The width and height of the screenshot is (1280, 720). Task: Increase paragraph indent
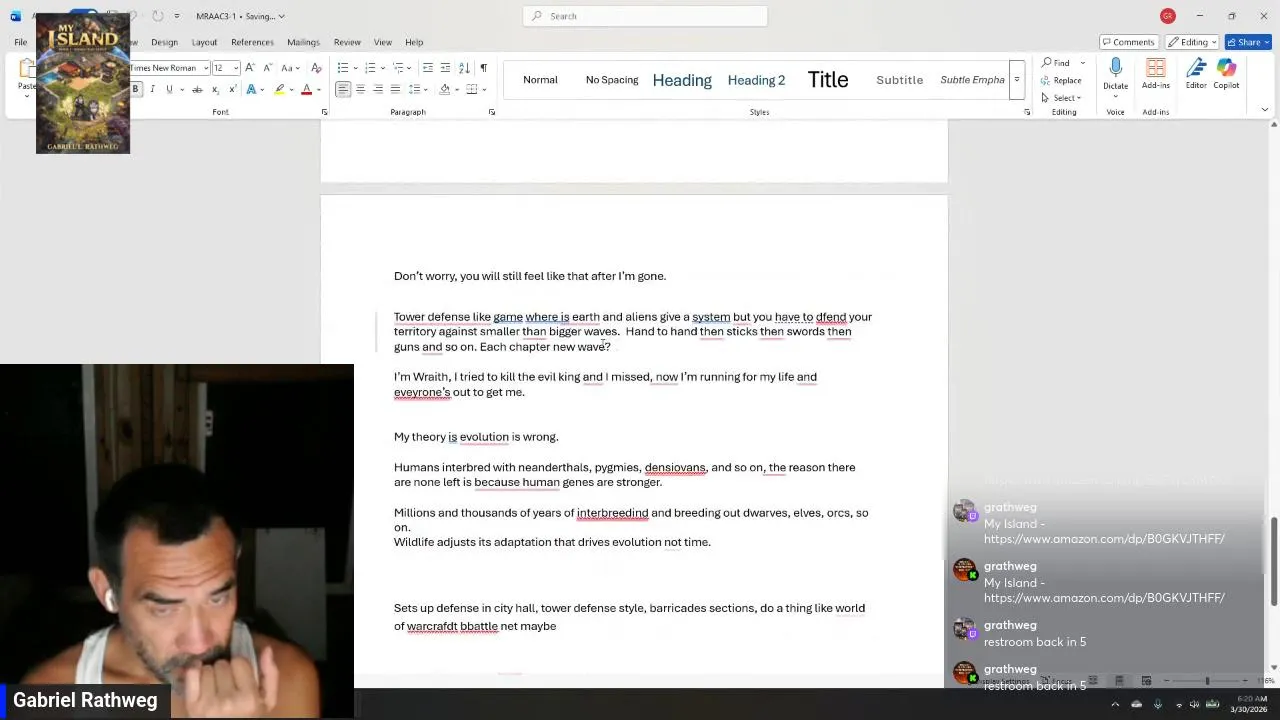click(x=446, y=68)
